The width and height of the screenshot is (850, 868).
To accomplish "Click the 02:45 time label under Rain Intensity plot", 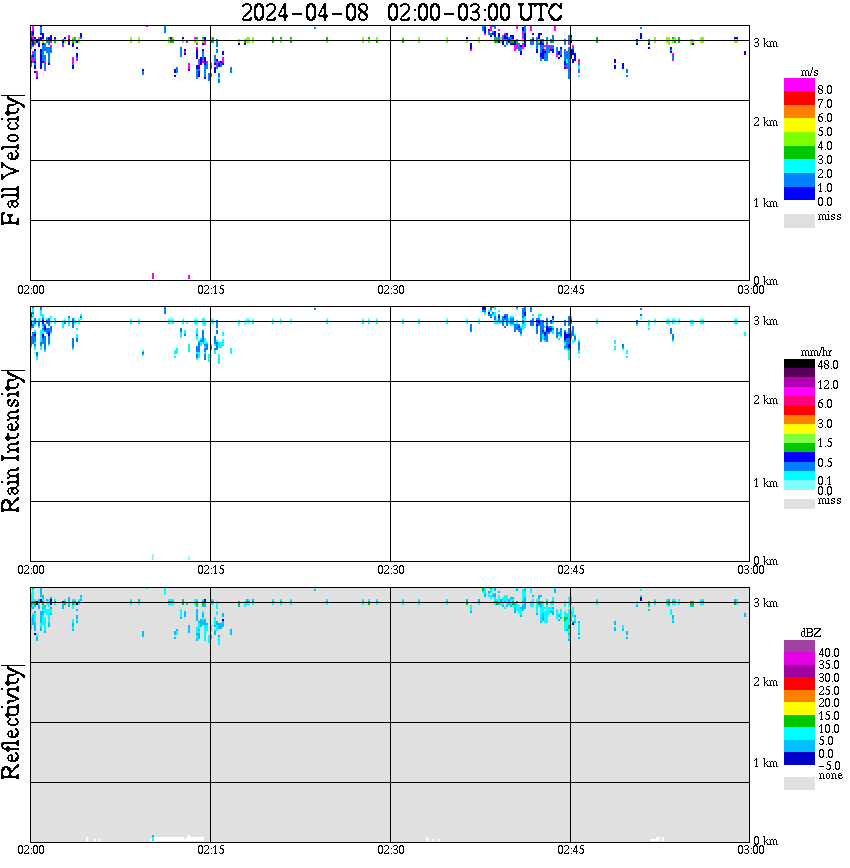I will [571, 570].
